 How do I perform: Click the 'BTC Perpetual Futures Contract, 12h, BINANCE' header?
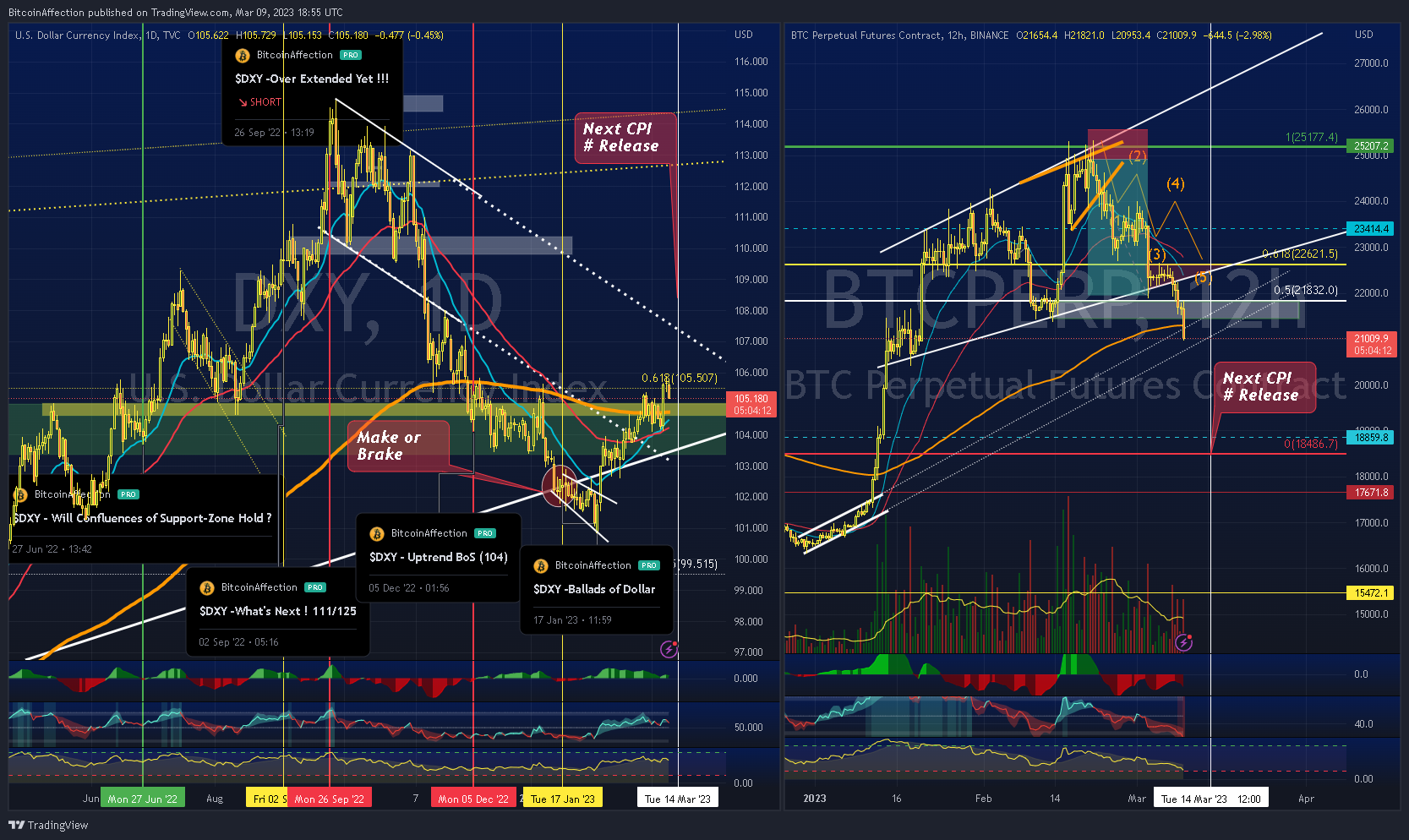pyautogui.click(x=899, y=35)
